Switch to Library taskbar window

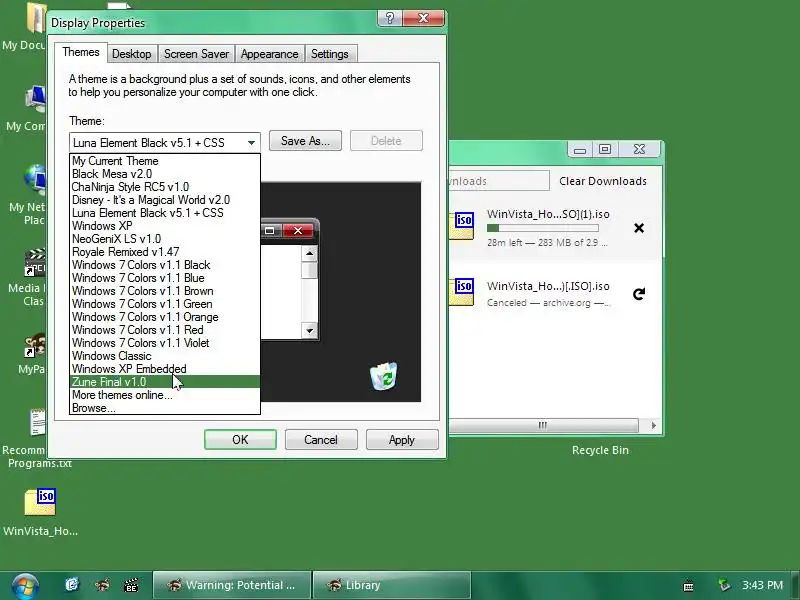point(391,585)
